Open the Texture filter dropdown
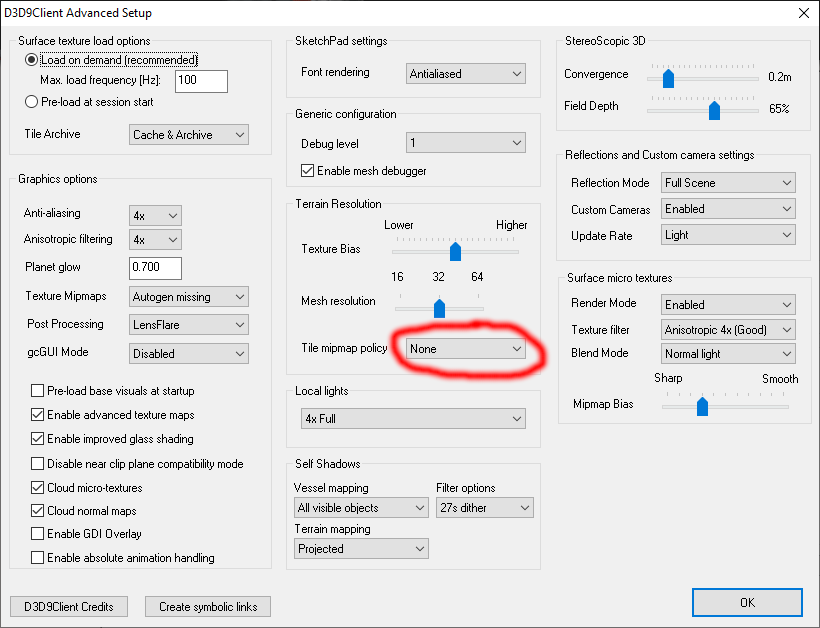Viewport: 820px width, 628px height. pyautogui.click(x=728, y=330)
